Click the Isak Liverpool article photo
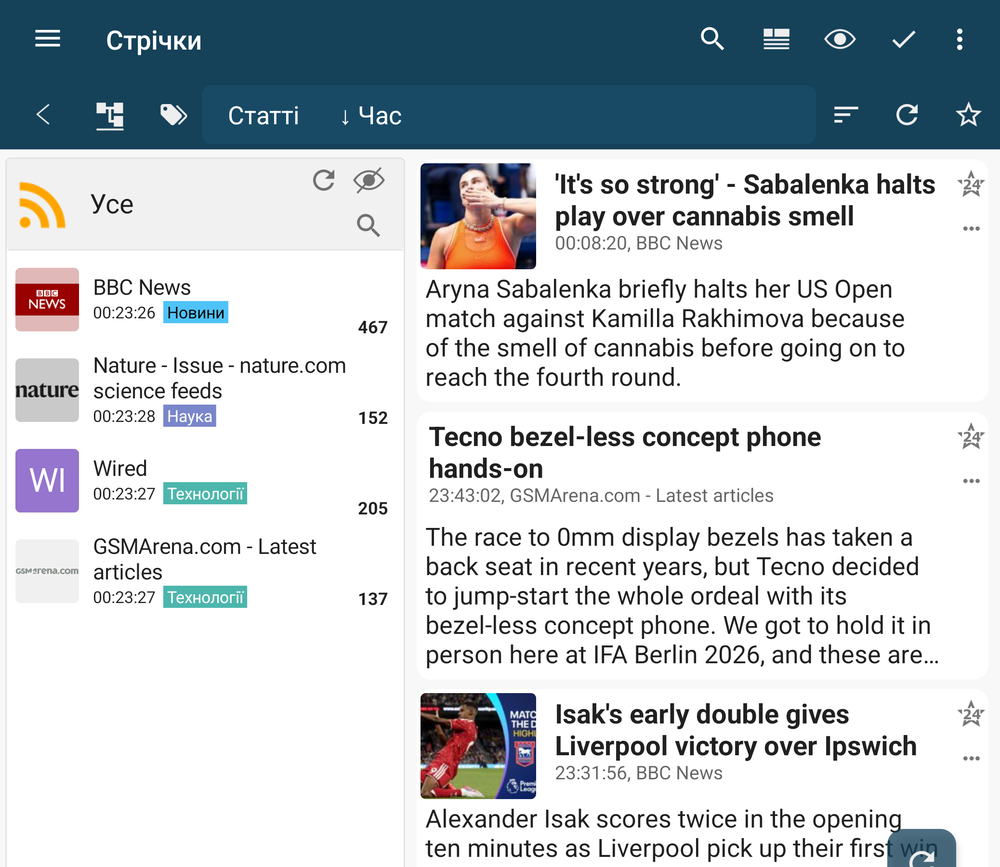 [x=478, y=746]
